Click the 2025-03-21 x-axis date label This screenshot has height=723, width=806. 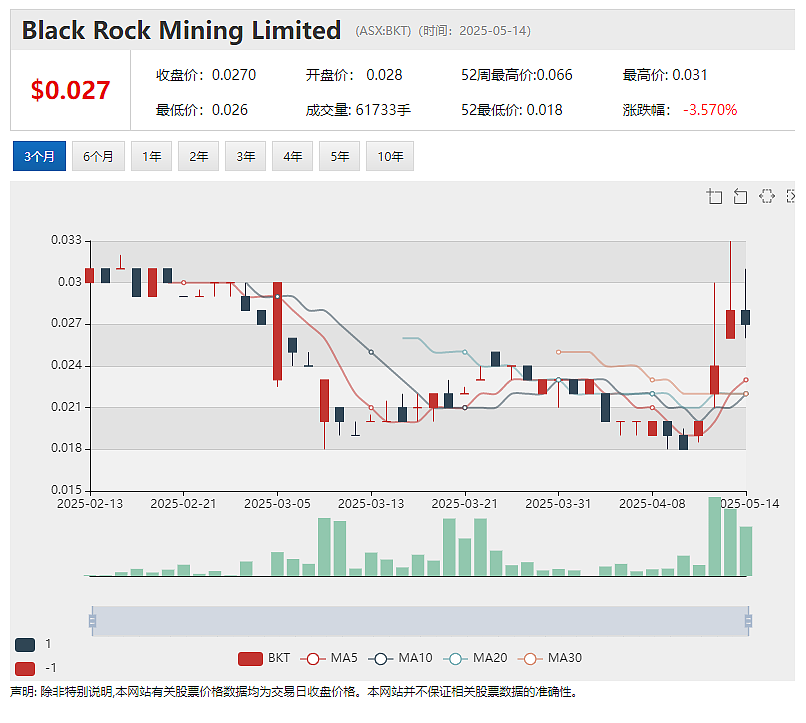click(465, 504)
